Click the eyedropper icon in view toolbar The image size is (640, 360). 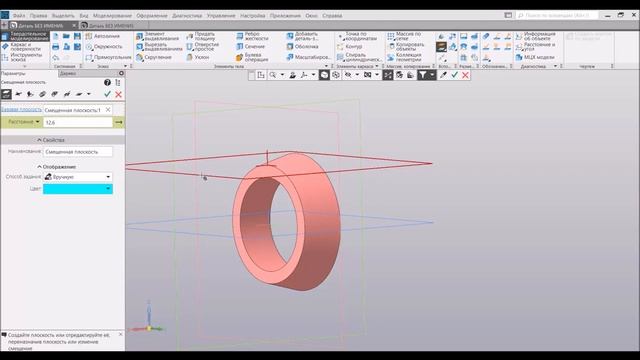click(x=443, y=75)
